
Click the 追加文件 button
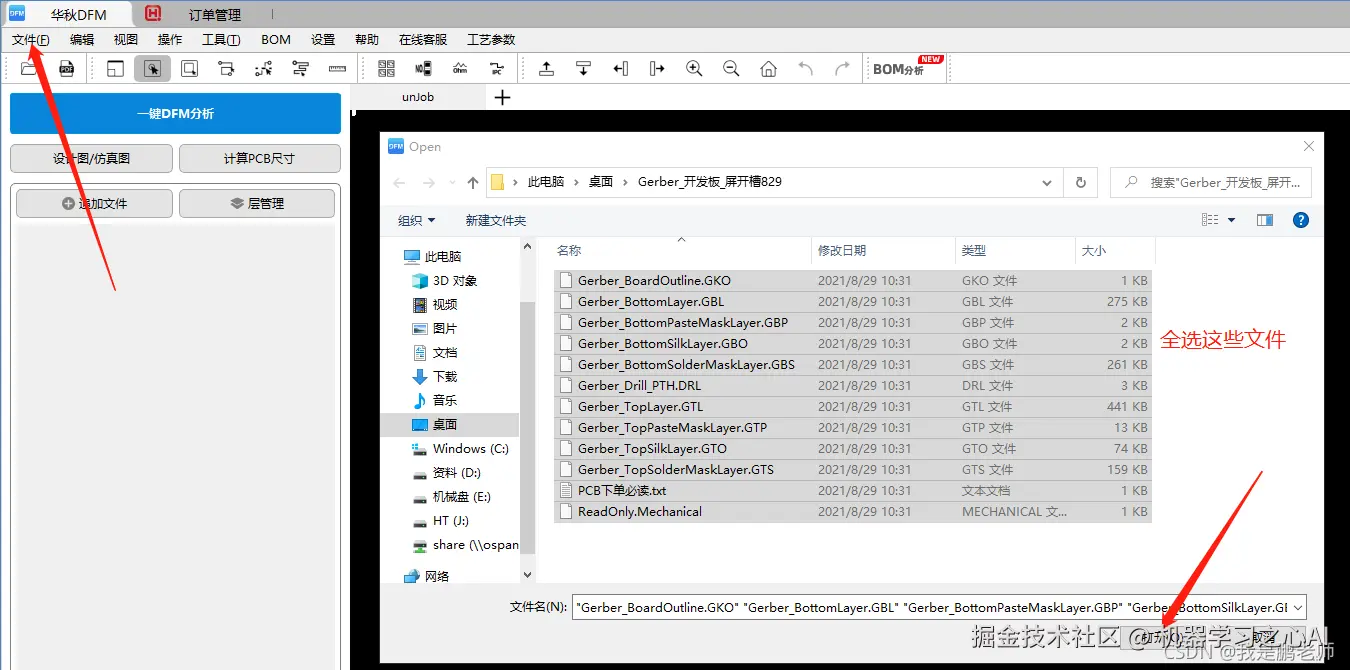click(94, 203)
